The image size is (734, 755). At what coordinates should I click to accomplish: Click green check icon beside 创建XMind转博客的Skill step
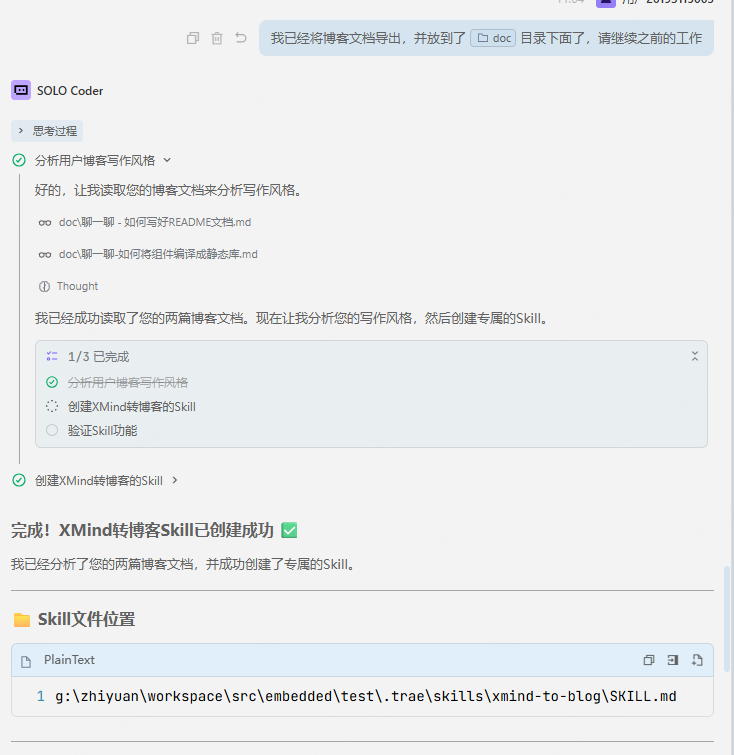coord(19,480)
